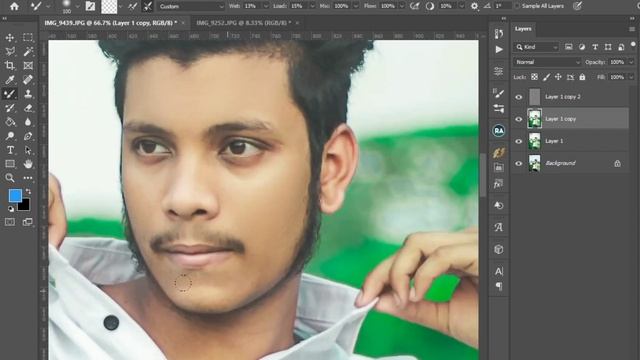
Task: Toggle pressure controls size icon
Action: [577, 6]
